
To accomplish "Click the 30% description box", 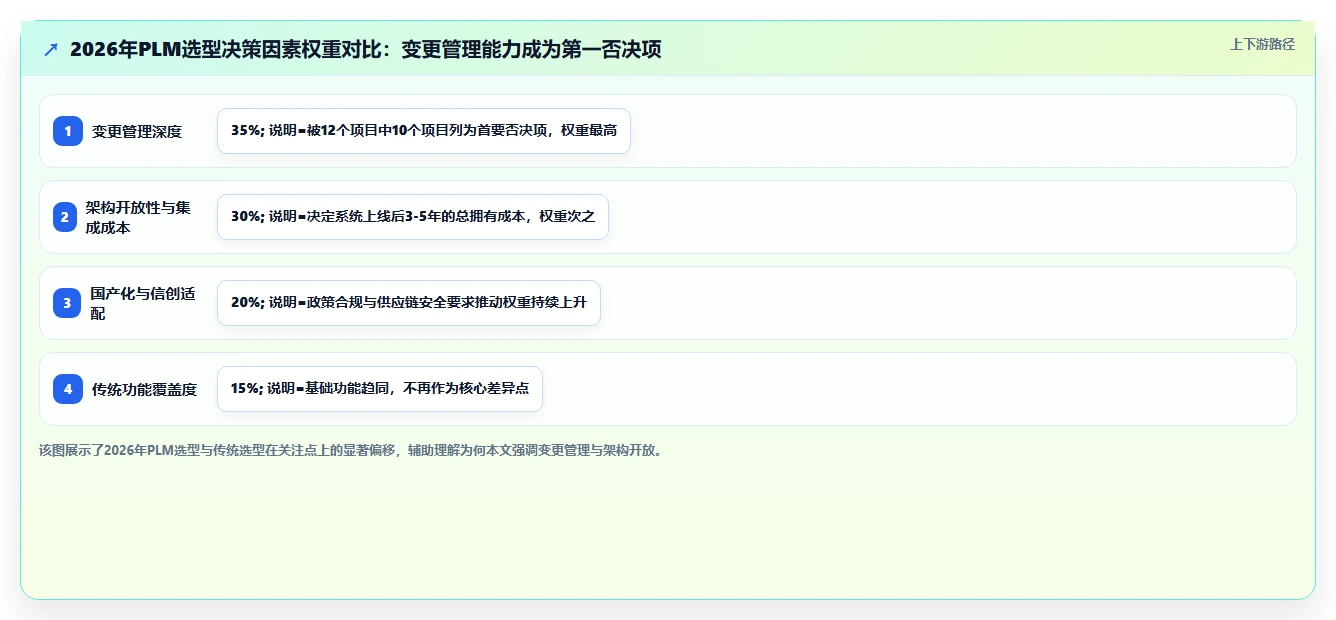I will [413, 217].
